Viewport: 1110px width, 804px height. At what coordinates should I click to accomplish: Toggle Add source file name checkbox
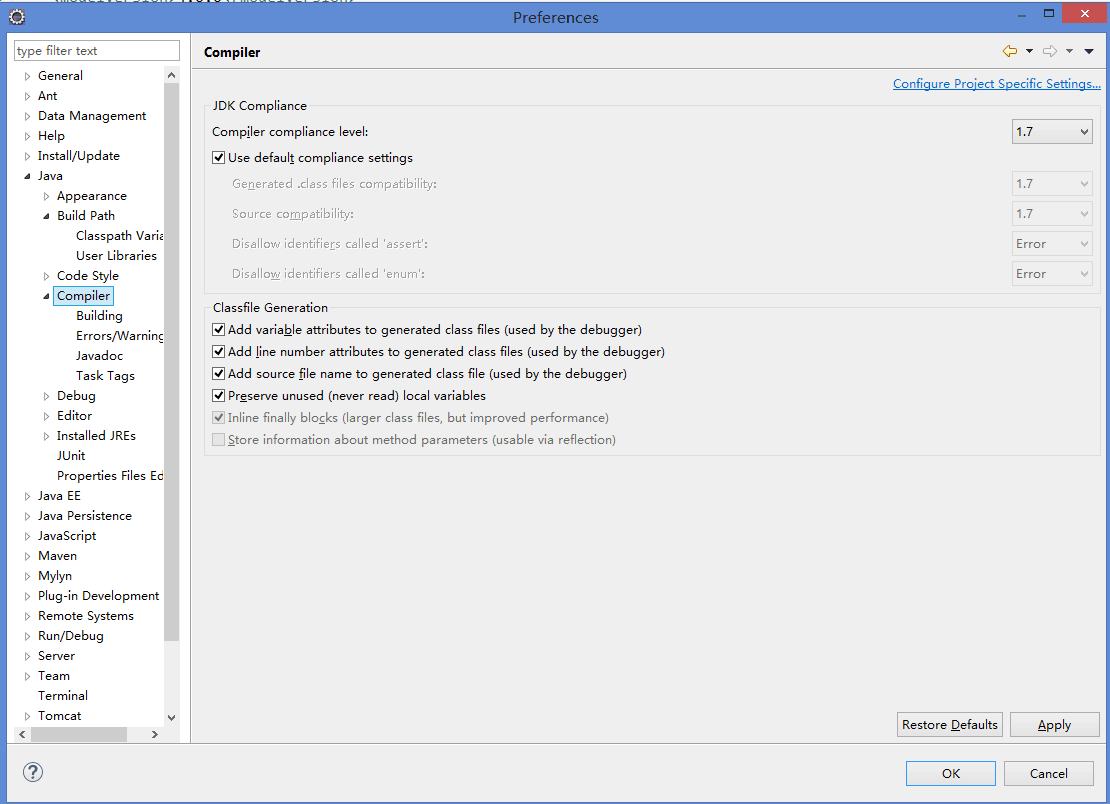pyautogui.click(x=219, y=374)
